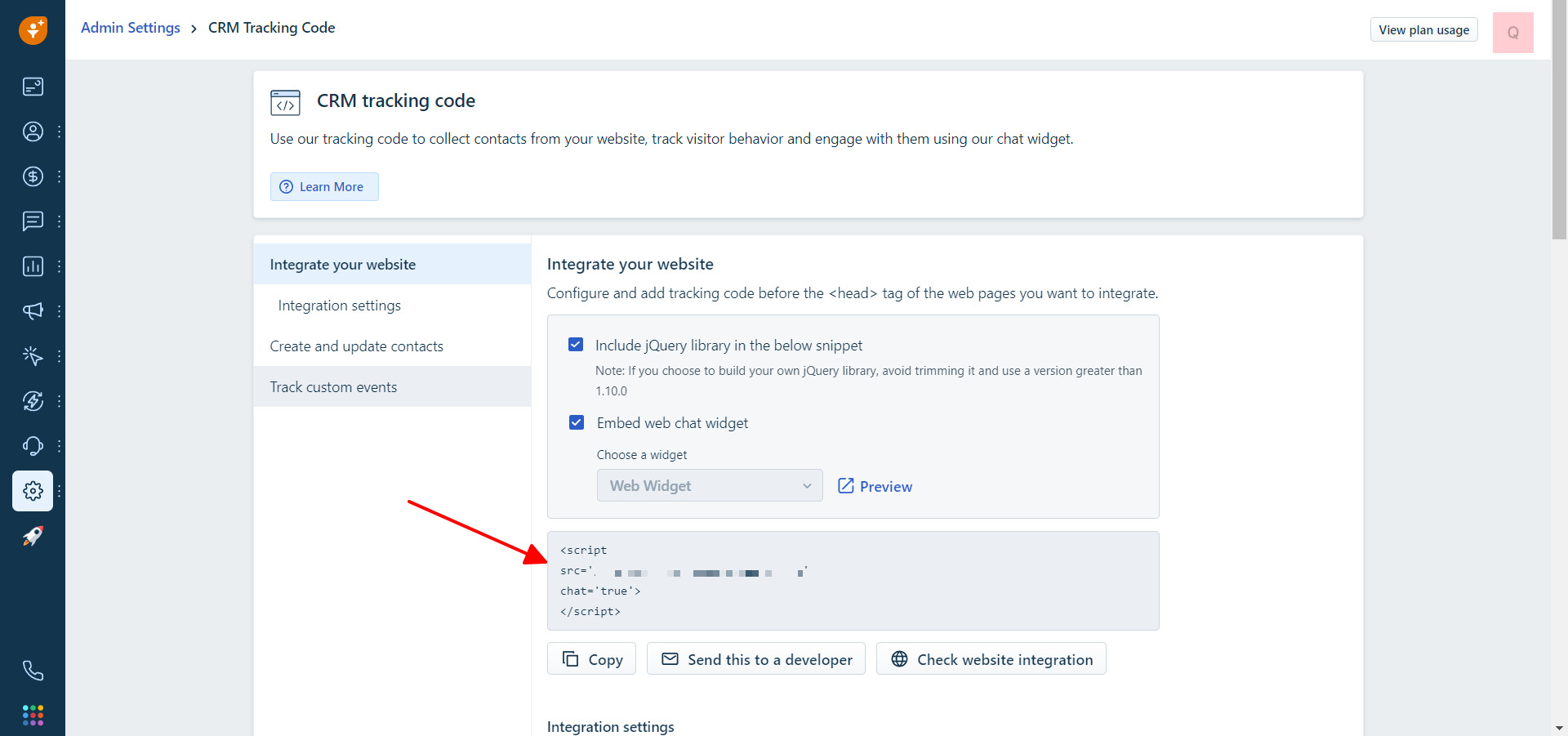1568x736 pixels.
Task: Open Conversations chat icon in sidebar
Action: (x=33, y=221)
